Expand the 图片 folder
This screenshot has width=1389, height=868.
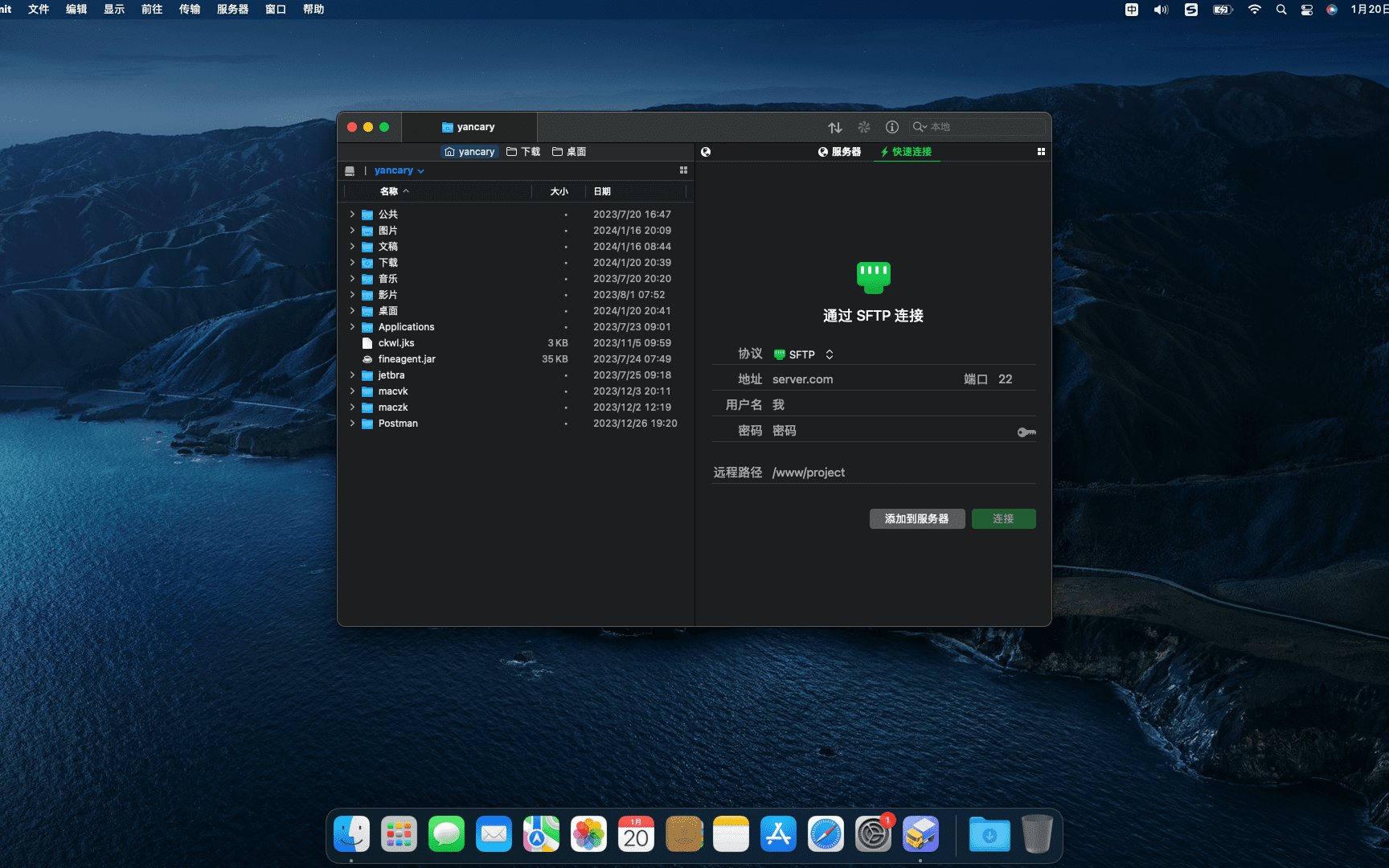(352, 231)
